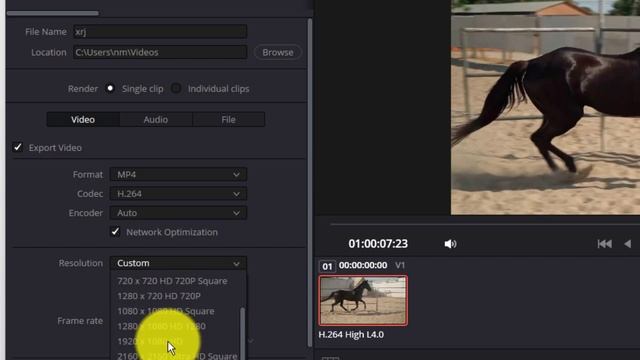Toggle the Network Optimization checkbox
Viewport: 640px width, 360px height.
[115, 232]
